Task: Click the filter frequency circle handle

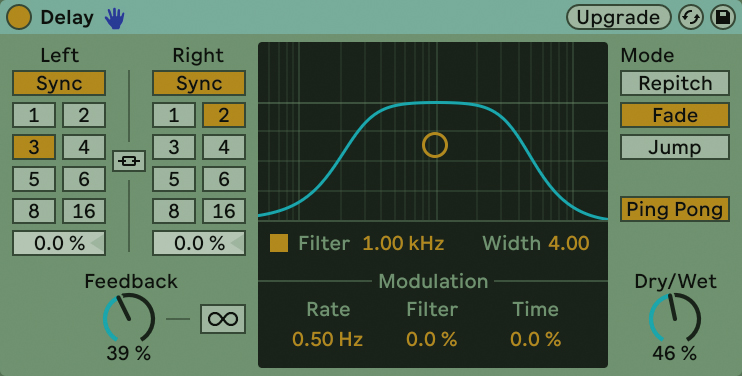Action: 435,145
